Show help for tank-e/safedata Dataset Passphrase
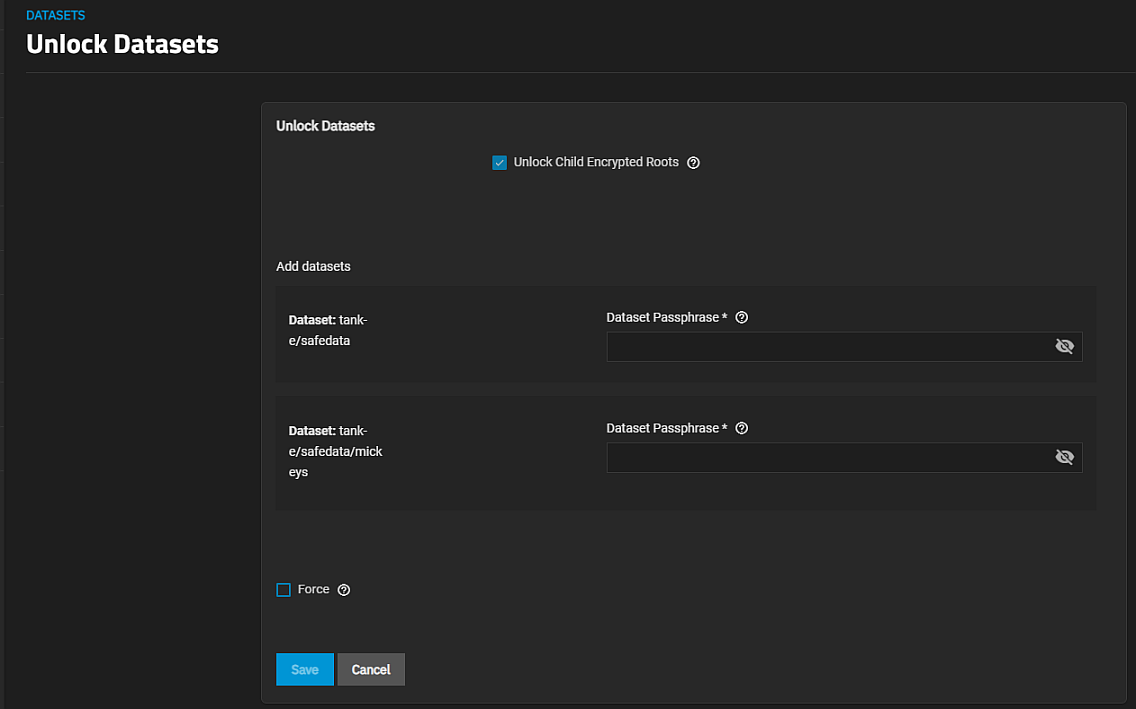1136x709 pixels. pyautogui.click(x=742, y=318)
